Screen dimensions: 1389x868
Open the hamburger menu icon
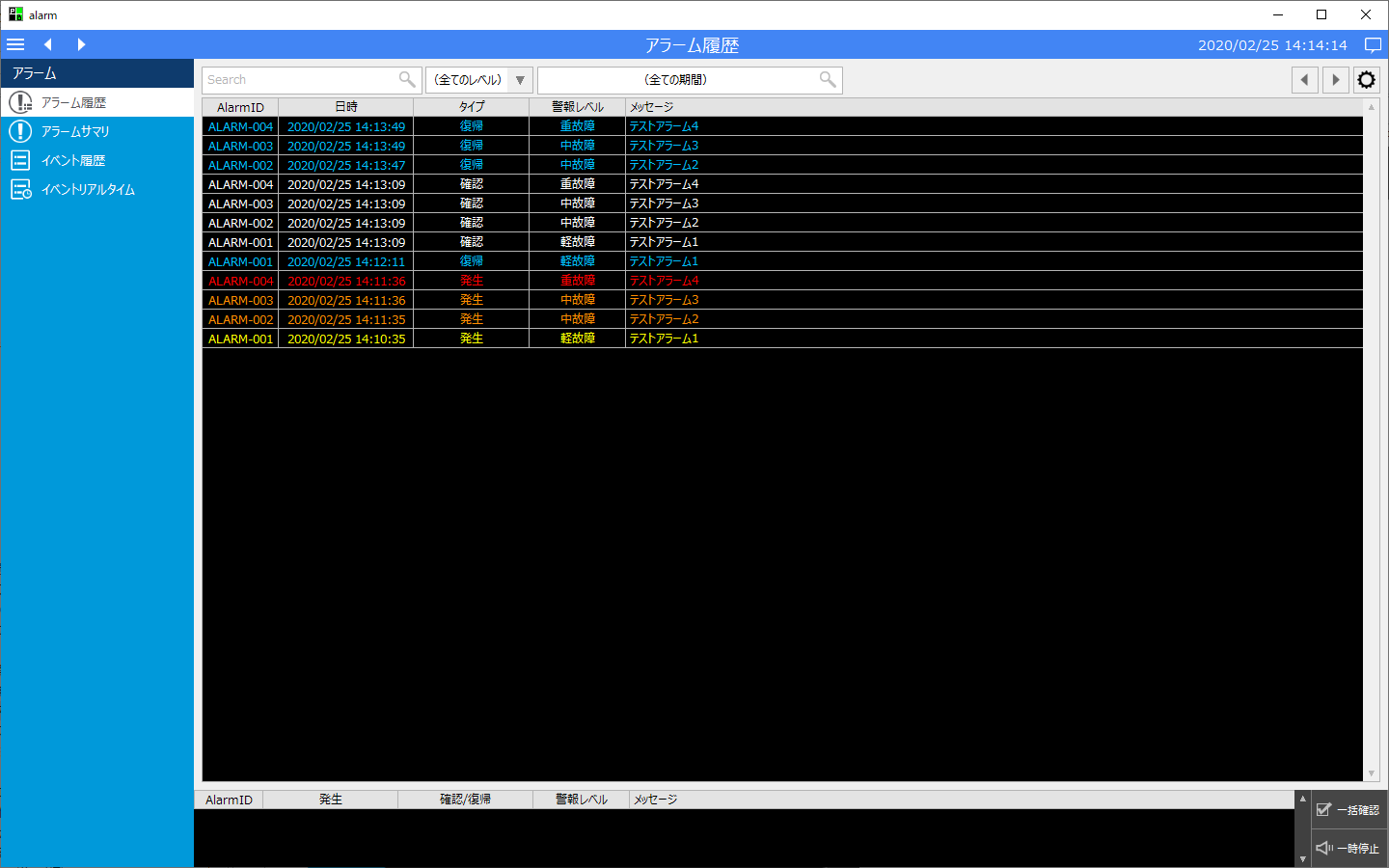point(15,44)
